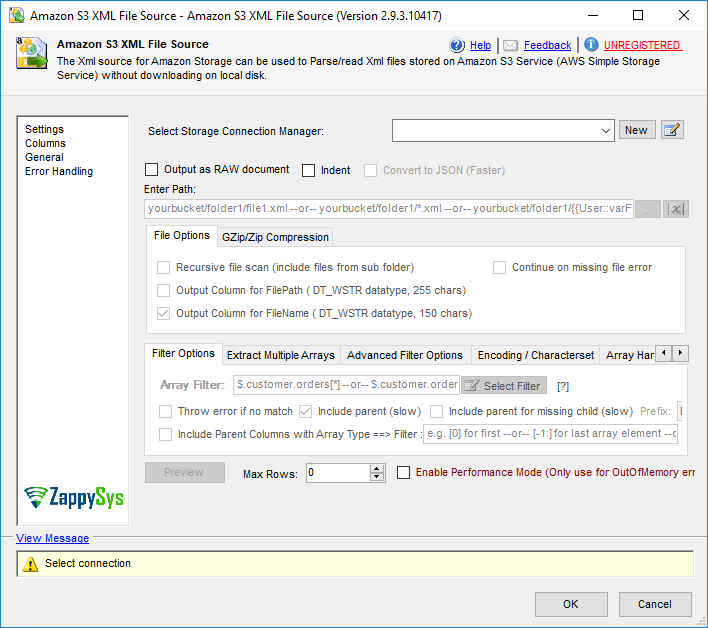Open the Advanced Filter Options tab
The height and width of the screenshot is (628, 708).
pyautogui.click(x=405, y=356)
